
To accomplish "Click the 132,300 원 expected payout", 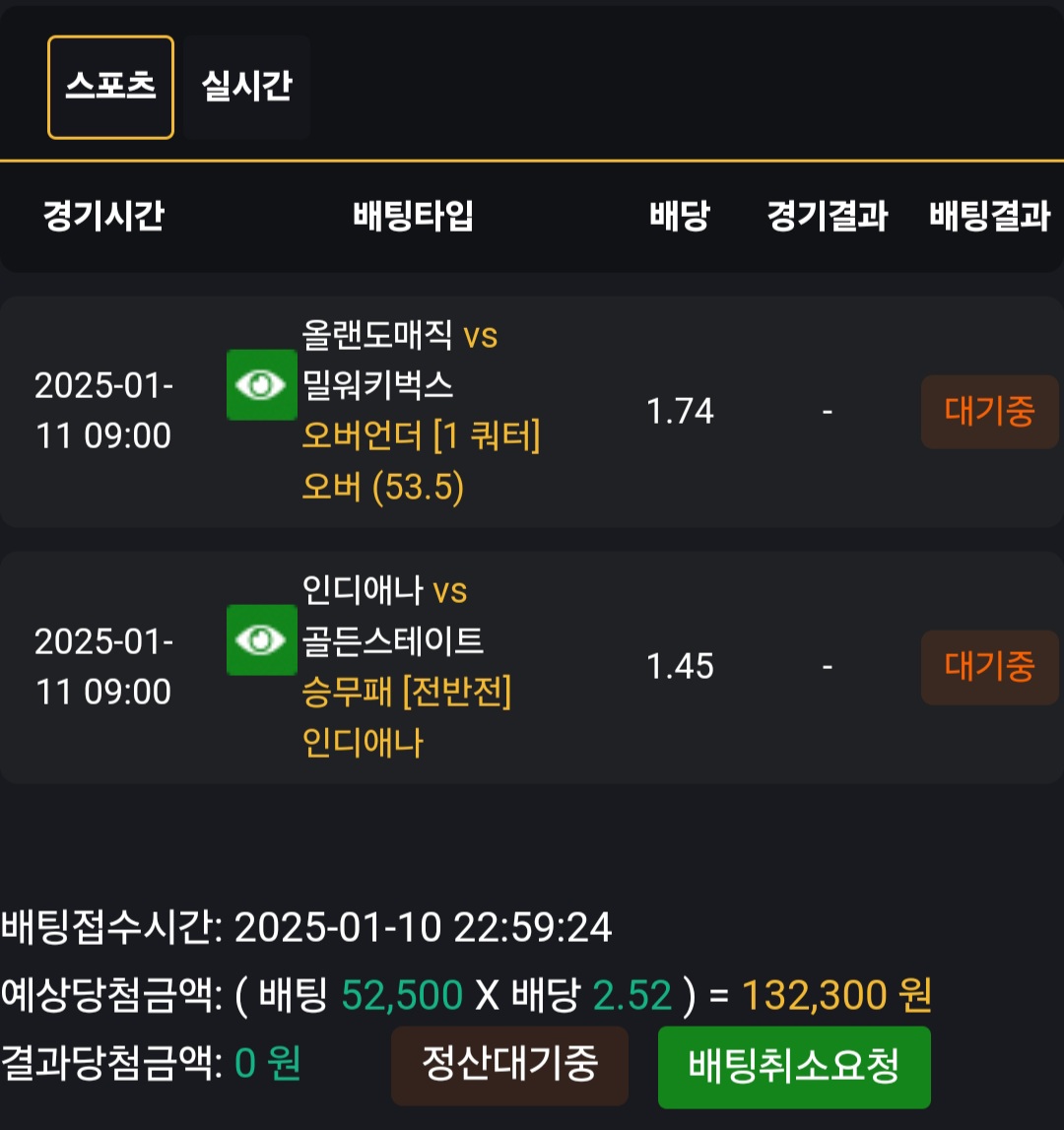I will (x=835, y=996).
